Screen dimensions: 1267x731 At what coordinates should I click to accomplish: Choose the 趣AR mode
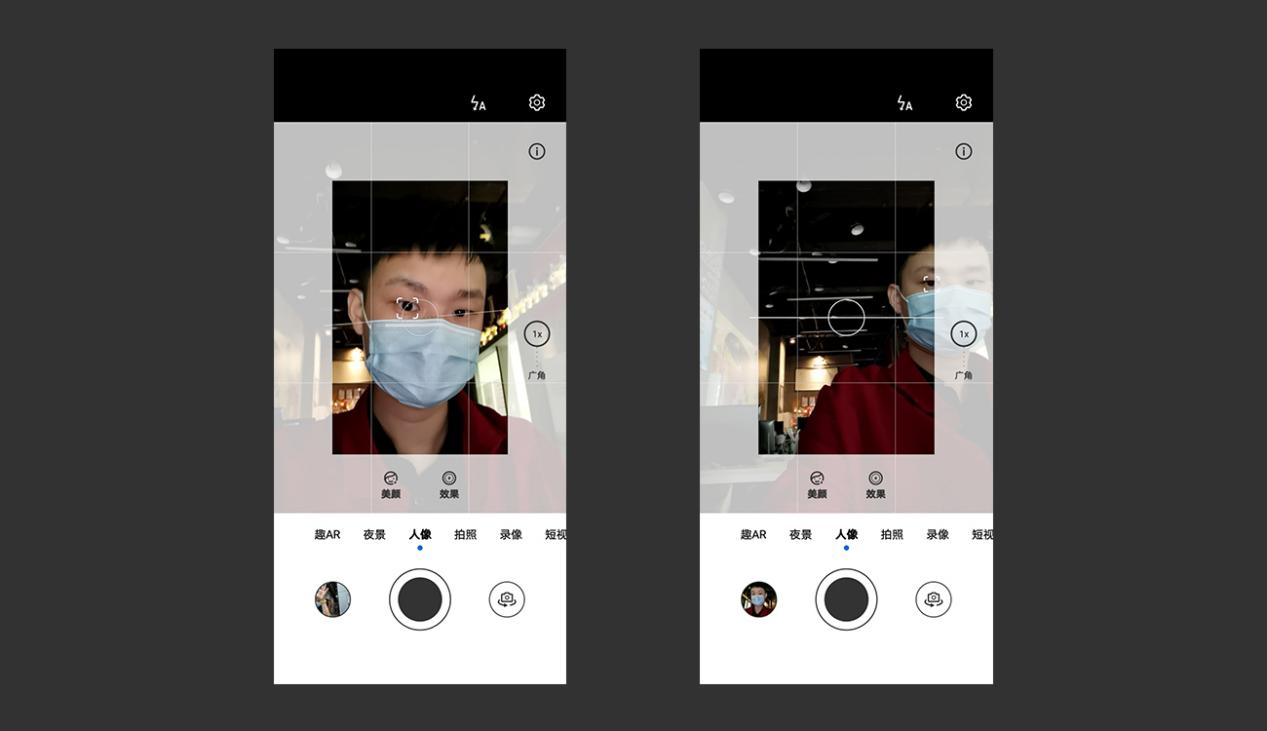point(326,533)
